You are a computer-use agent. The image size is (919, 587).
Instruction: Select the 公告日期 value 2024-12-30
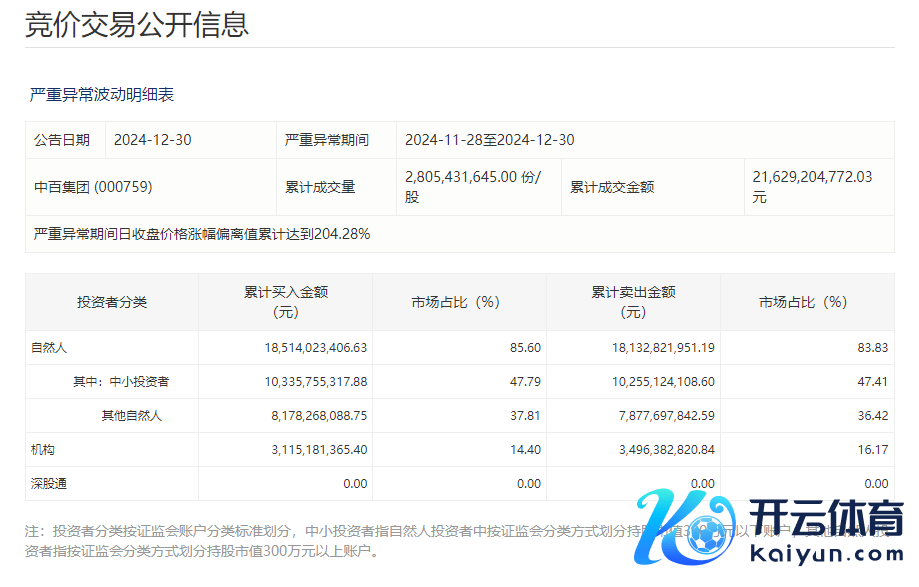(x=152, y=140)
